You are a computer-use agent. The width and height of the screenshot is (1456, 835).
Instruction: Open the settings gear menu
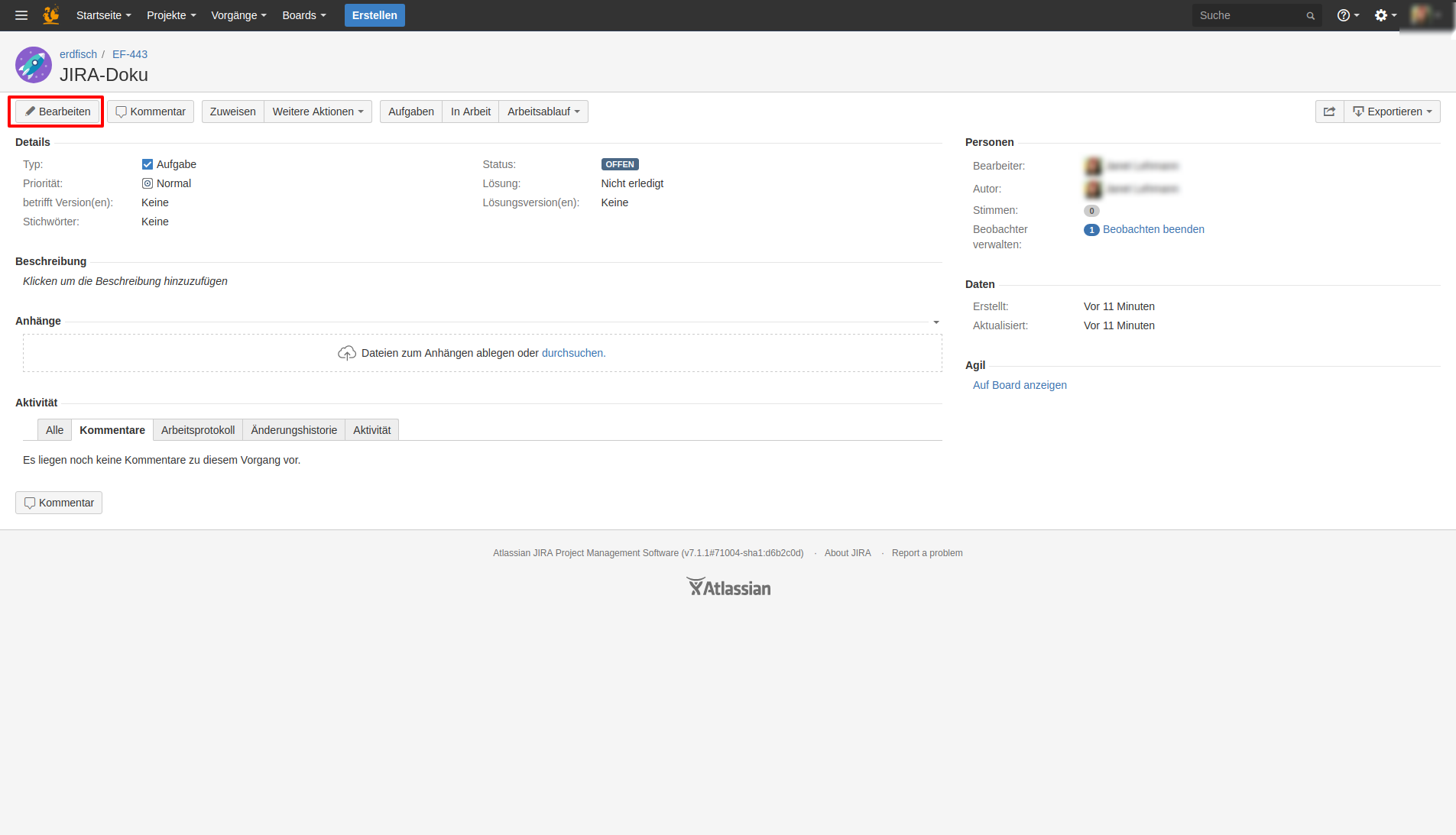point(1386,15)
